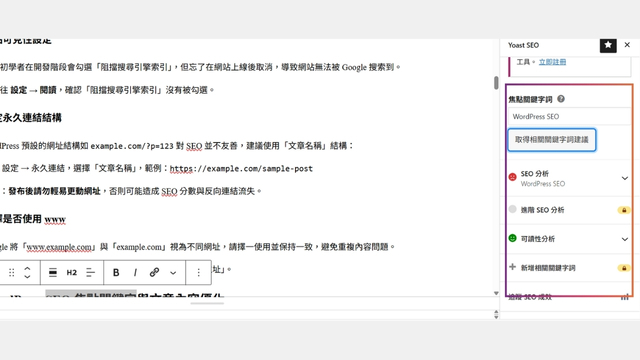640x360 pixels.
Task: Move block up with the up arrow
Action: (27, 269)
